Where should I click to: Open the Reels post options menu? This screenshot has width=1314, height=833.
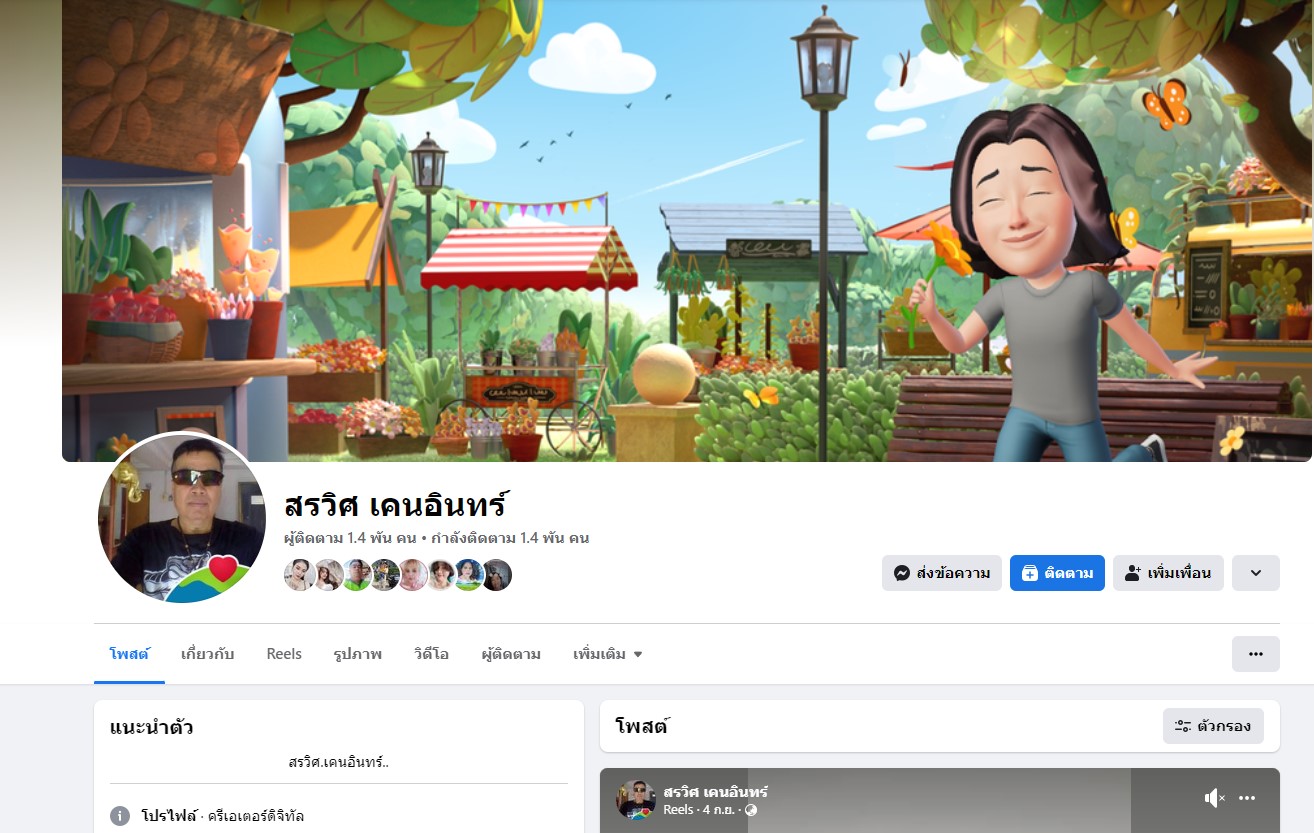1247,798
